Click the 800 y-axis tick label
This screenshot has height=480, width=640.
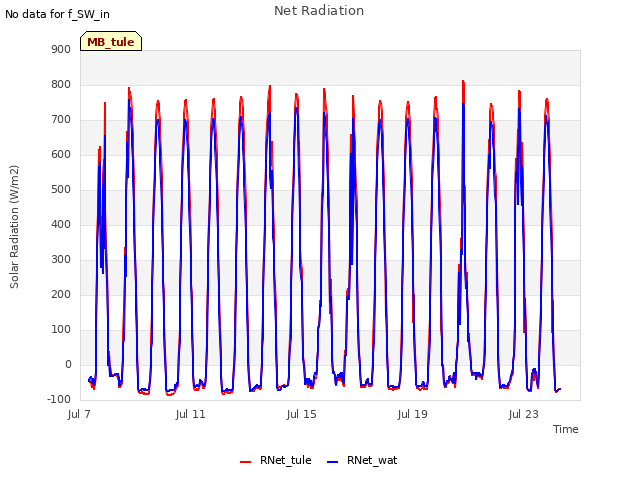point(61,84)
